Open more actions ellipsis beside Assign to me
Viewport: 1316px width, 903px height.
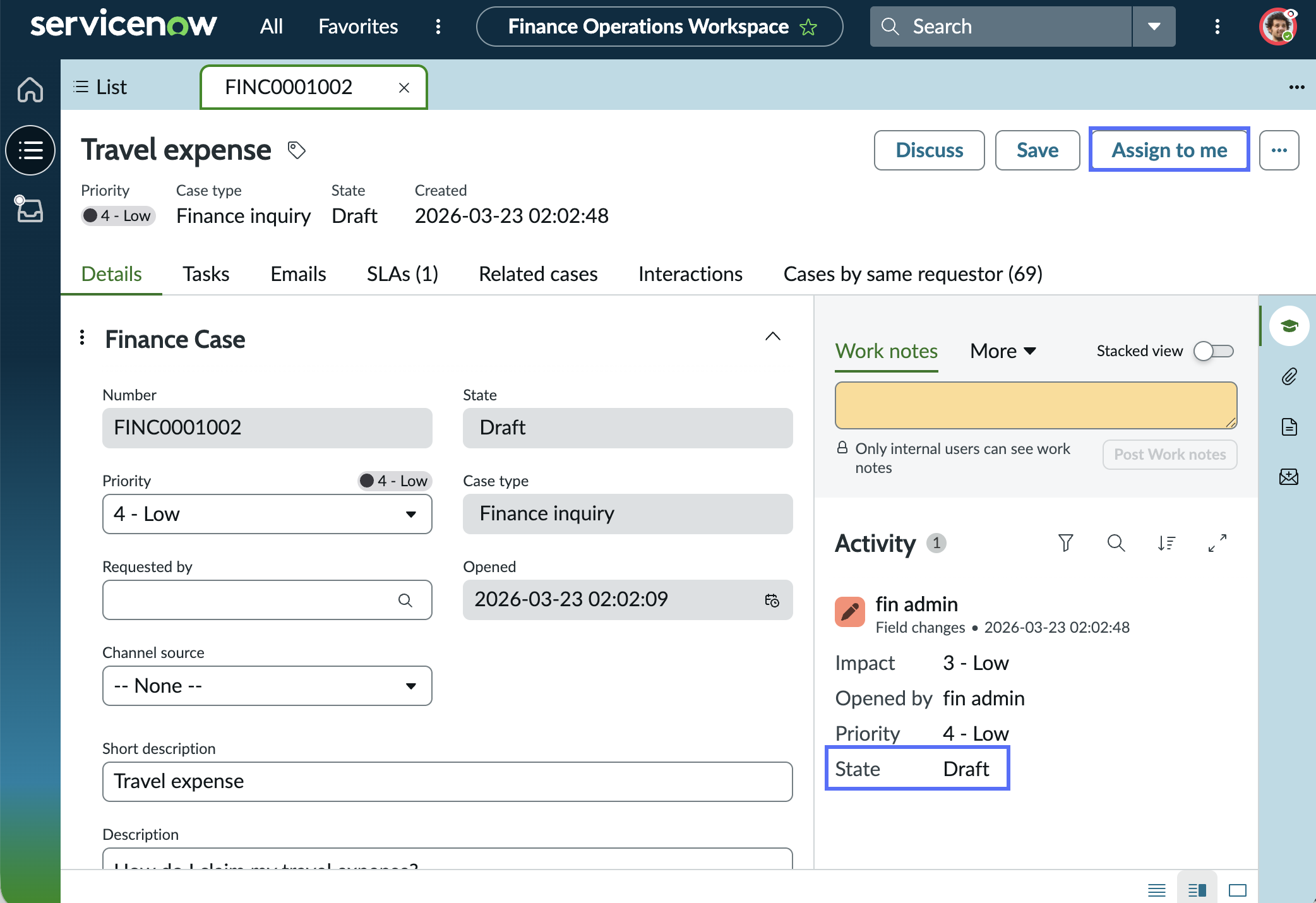click(1279, 150)
